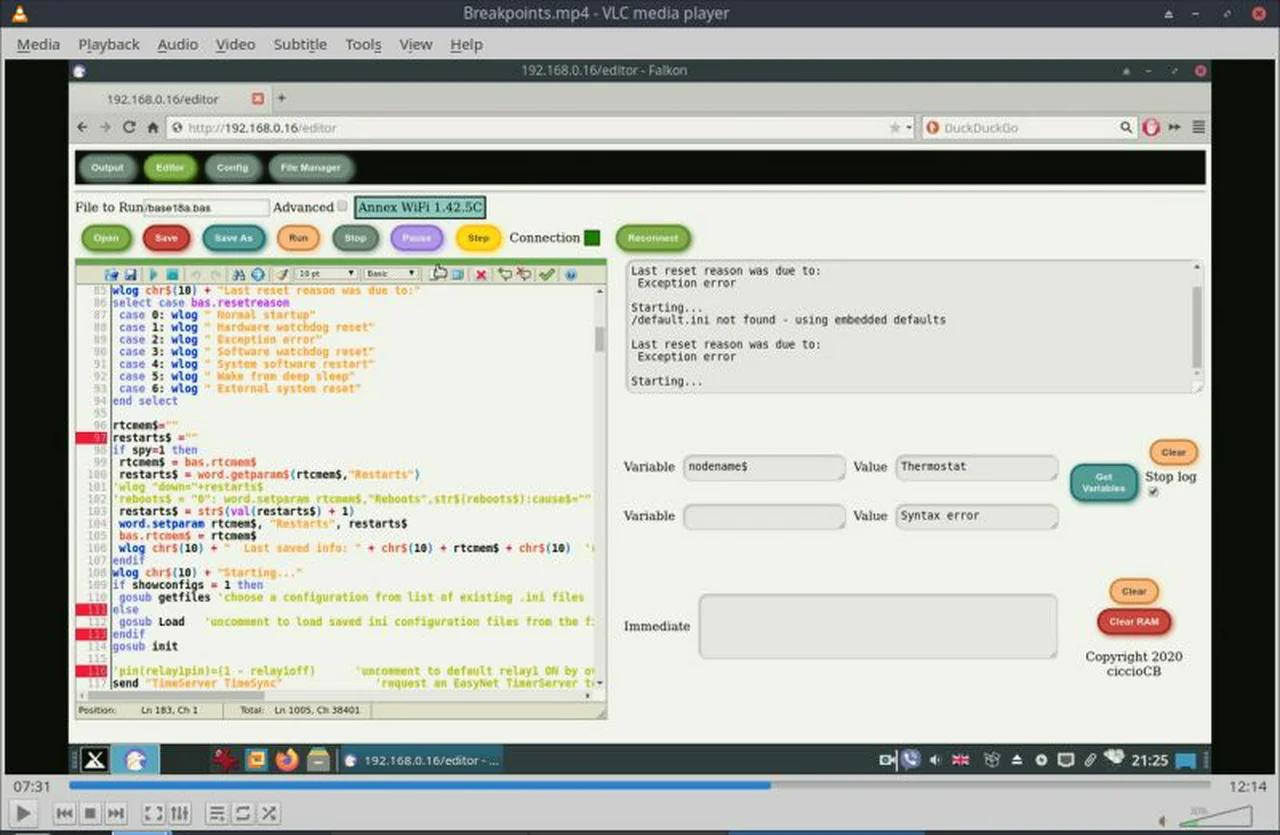Open a file using the editor toolbar icon
This screenshot has height=835, width=1280.
[113, 274]
